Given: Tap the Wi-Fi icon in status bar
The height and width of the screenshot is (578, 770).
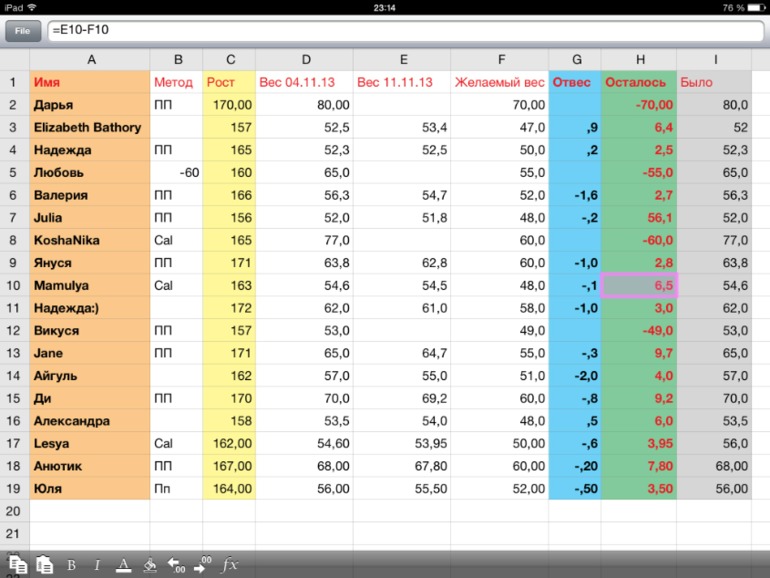Looking at the screenshot, I should pyautogui.click(x=32, y=7).
